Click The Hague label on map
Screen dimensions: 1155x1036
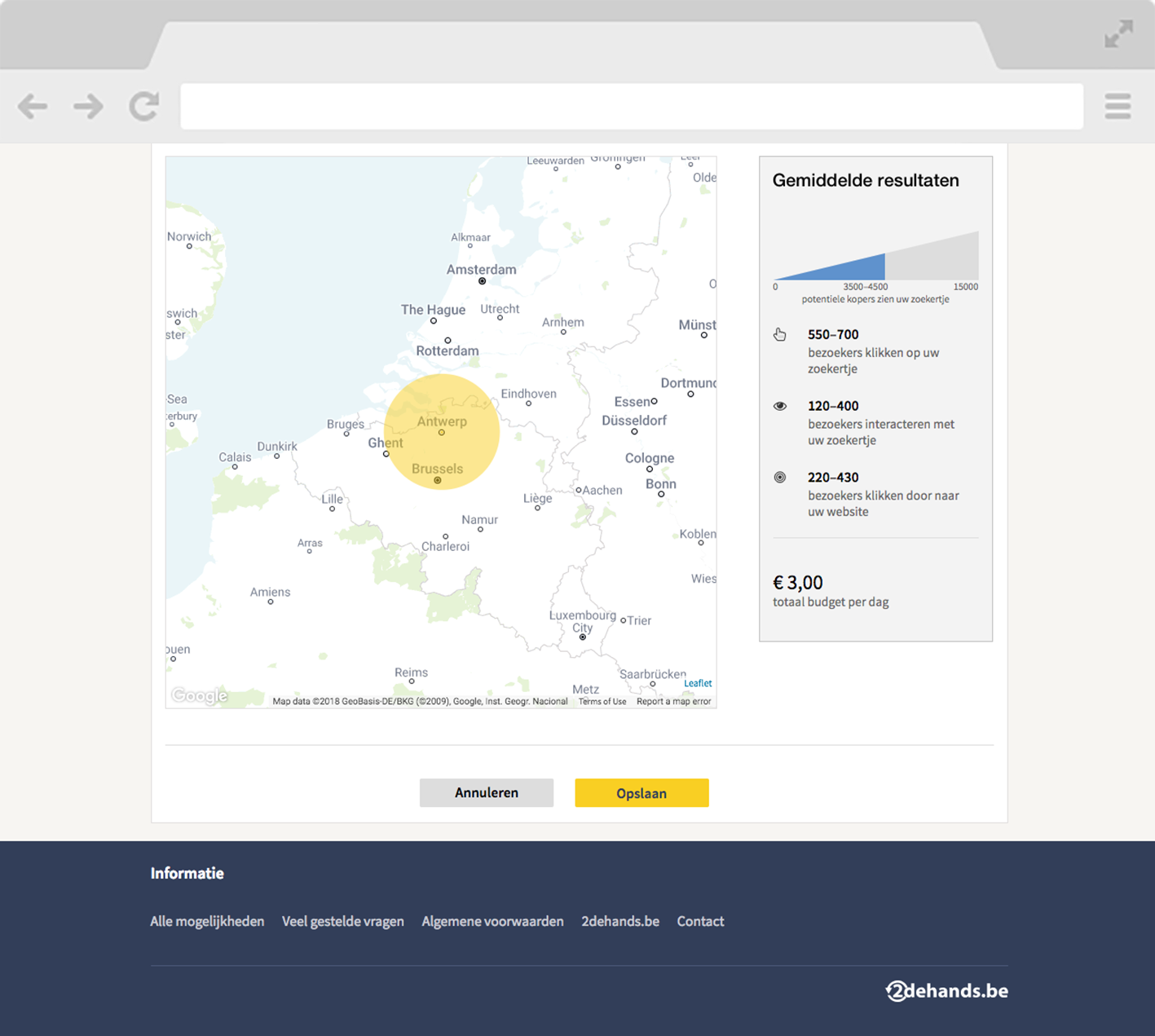[433, 310]
